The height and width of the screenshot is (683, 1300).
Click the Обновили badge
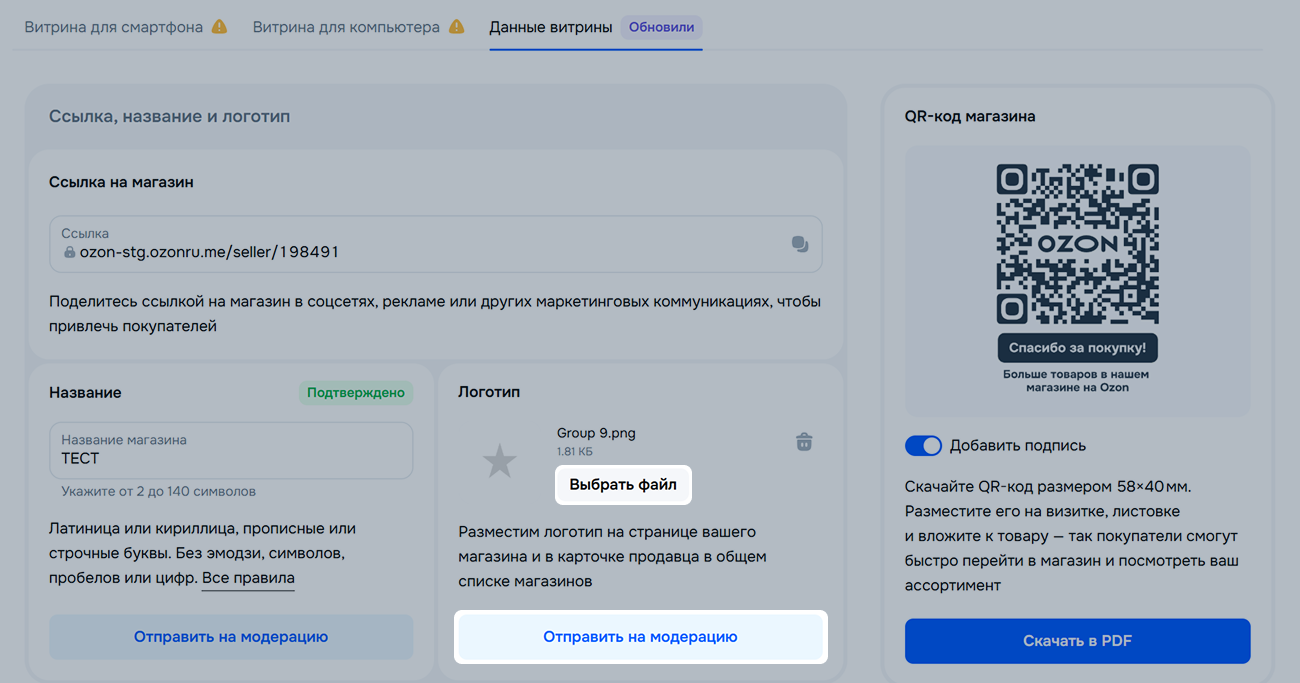pyautogui.click(x=661, y=27)
